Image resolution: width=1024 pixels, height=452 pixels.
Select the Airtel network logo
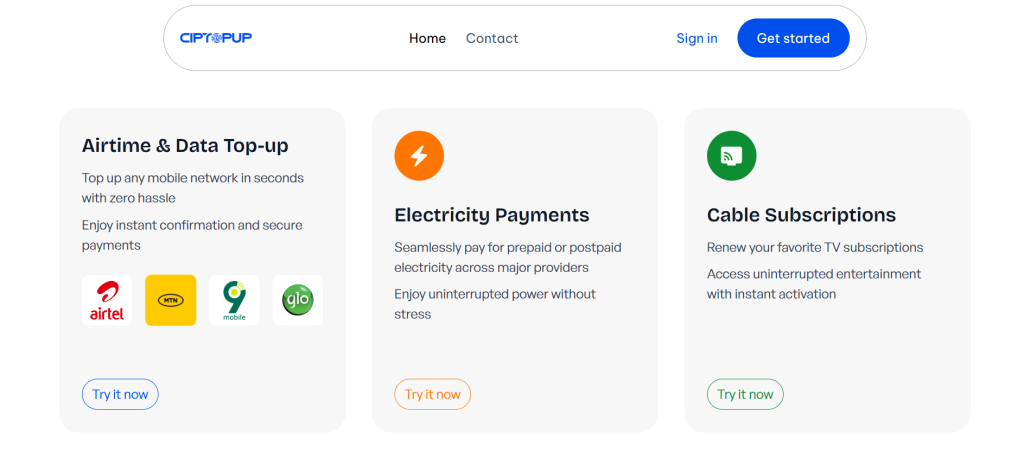[x=107, y=300]
